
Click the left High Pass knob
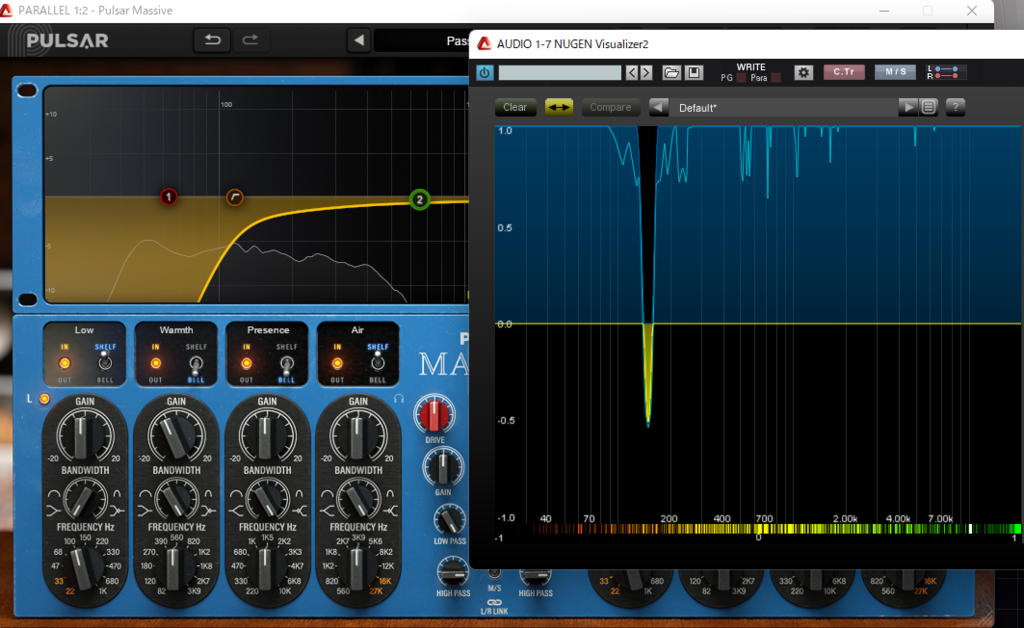click(453, 572)
